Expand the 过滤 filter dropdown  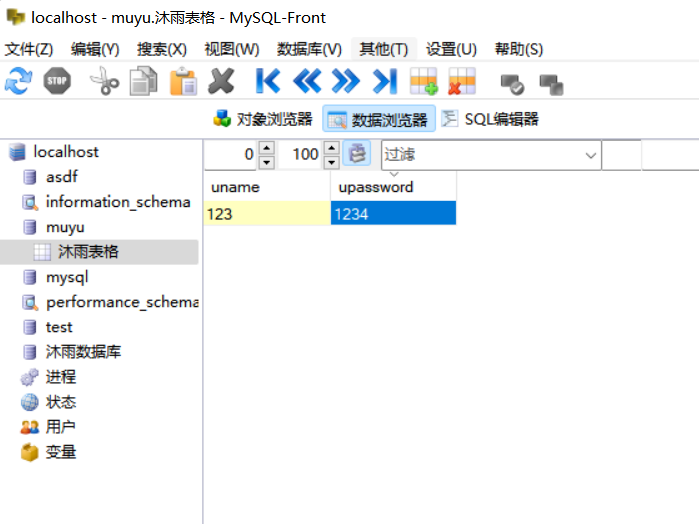591,155
